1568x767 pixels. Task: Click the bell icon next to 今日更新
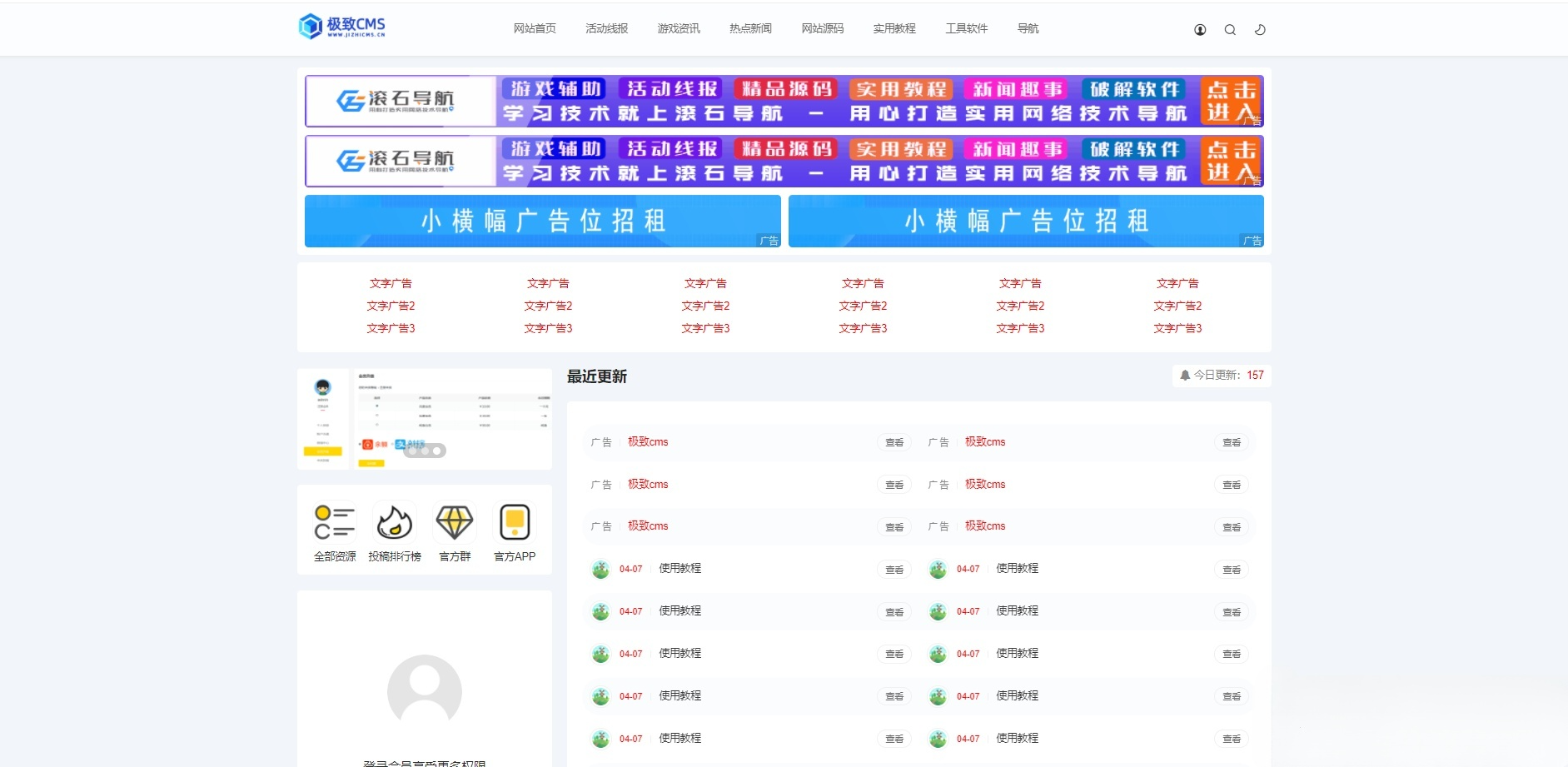click(1186, 375)
